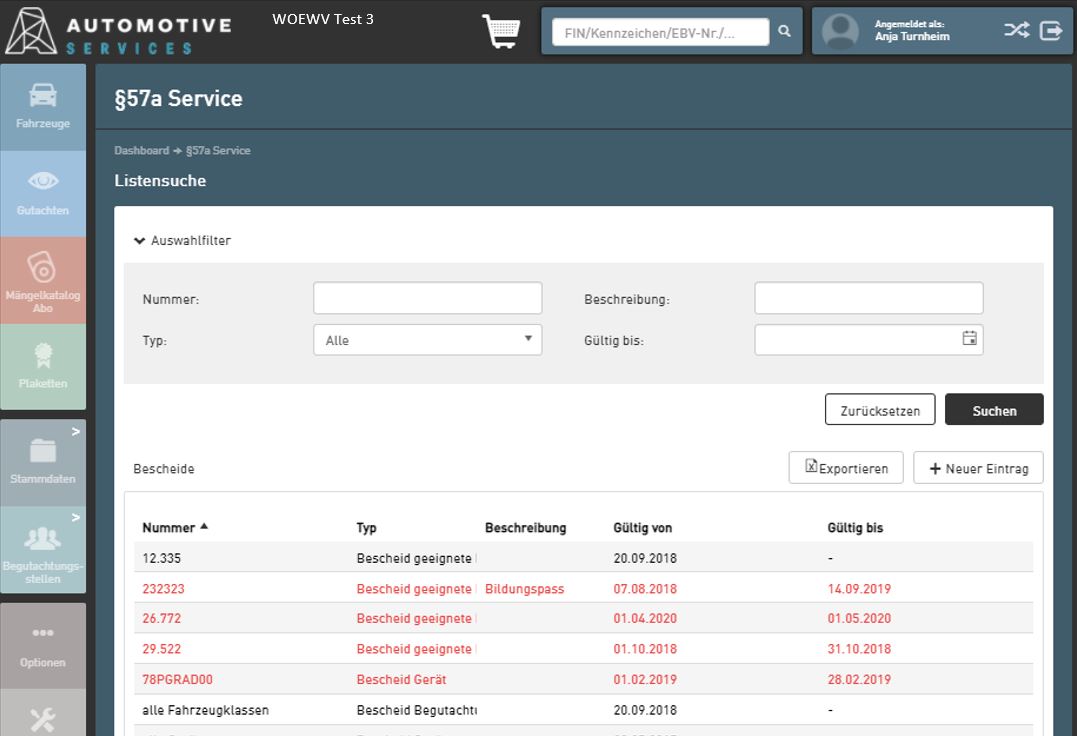Open the Gutachten sidebar section
The height and width of the screenshot is (736, 1077).
pos(43,193)
